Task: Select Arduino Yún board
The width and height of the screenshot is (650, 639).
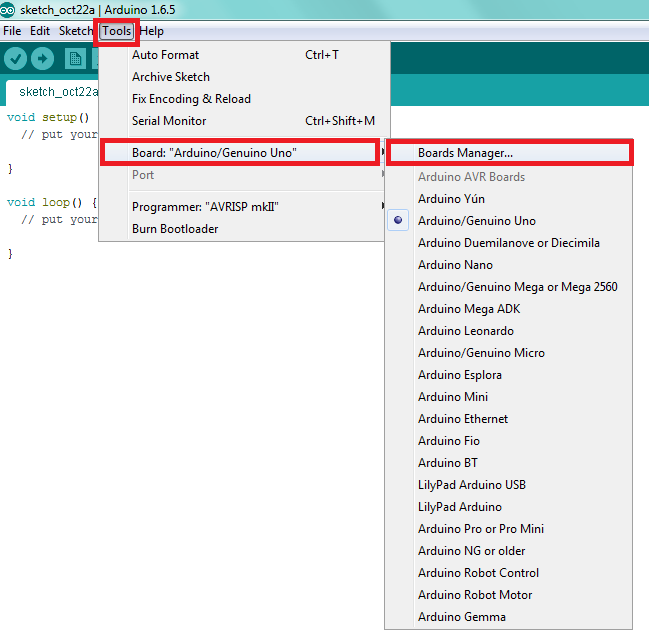Action: click(509, 199)
